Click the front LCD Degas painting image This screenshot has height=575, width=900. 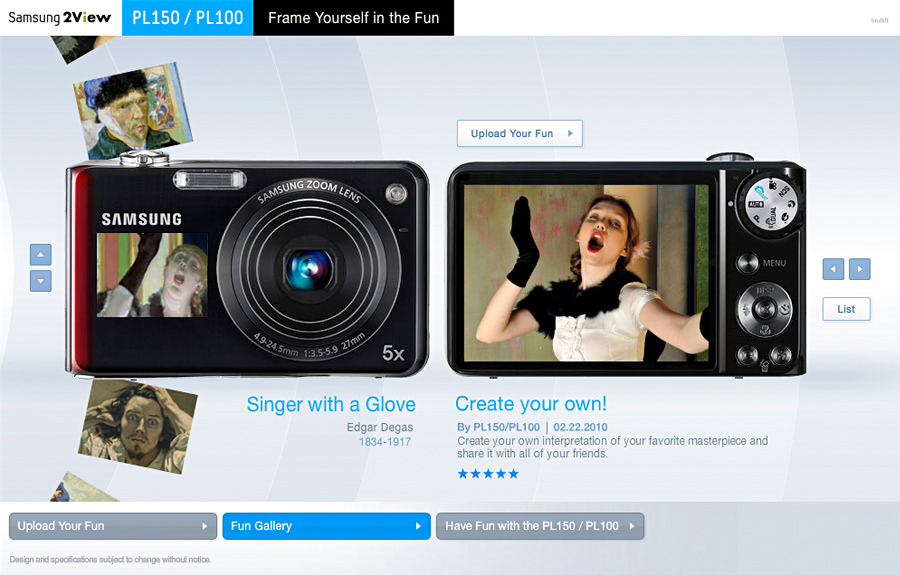152,275
